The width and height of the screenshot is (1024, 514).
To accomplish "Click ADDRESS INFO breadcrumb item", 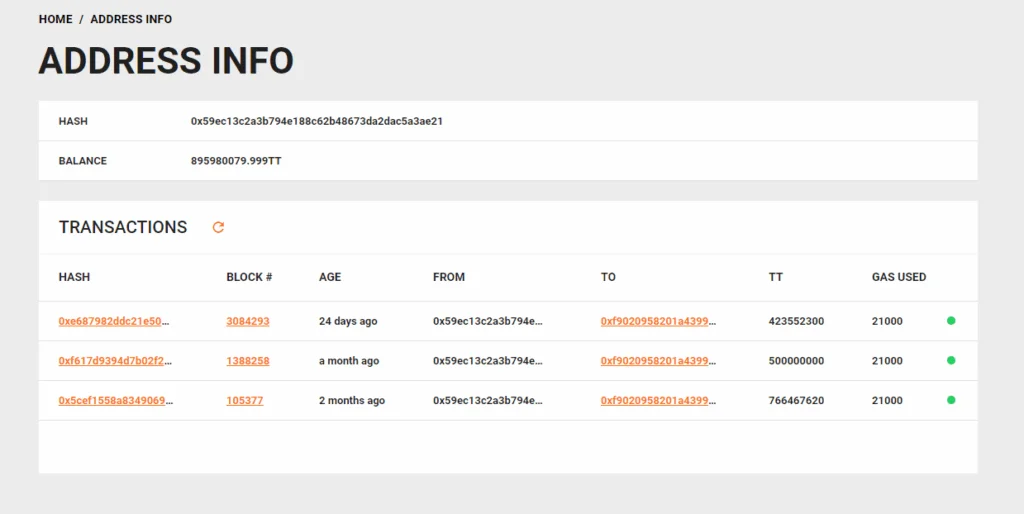I will (x=131, y=19).
